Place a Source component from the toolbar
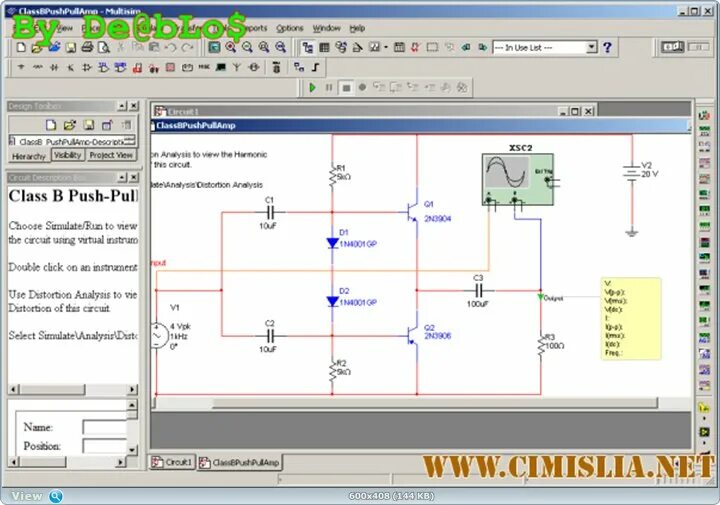The height and width of the screenshot is (505, 720). tap(21, 67)
